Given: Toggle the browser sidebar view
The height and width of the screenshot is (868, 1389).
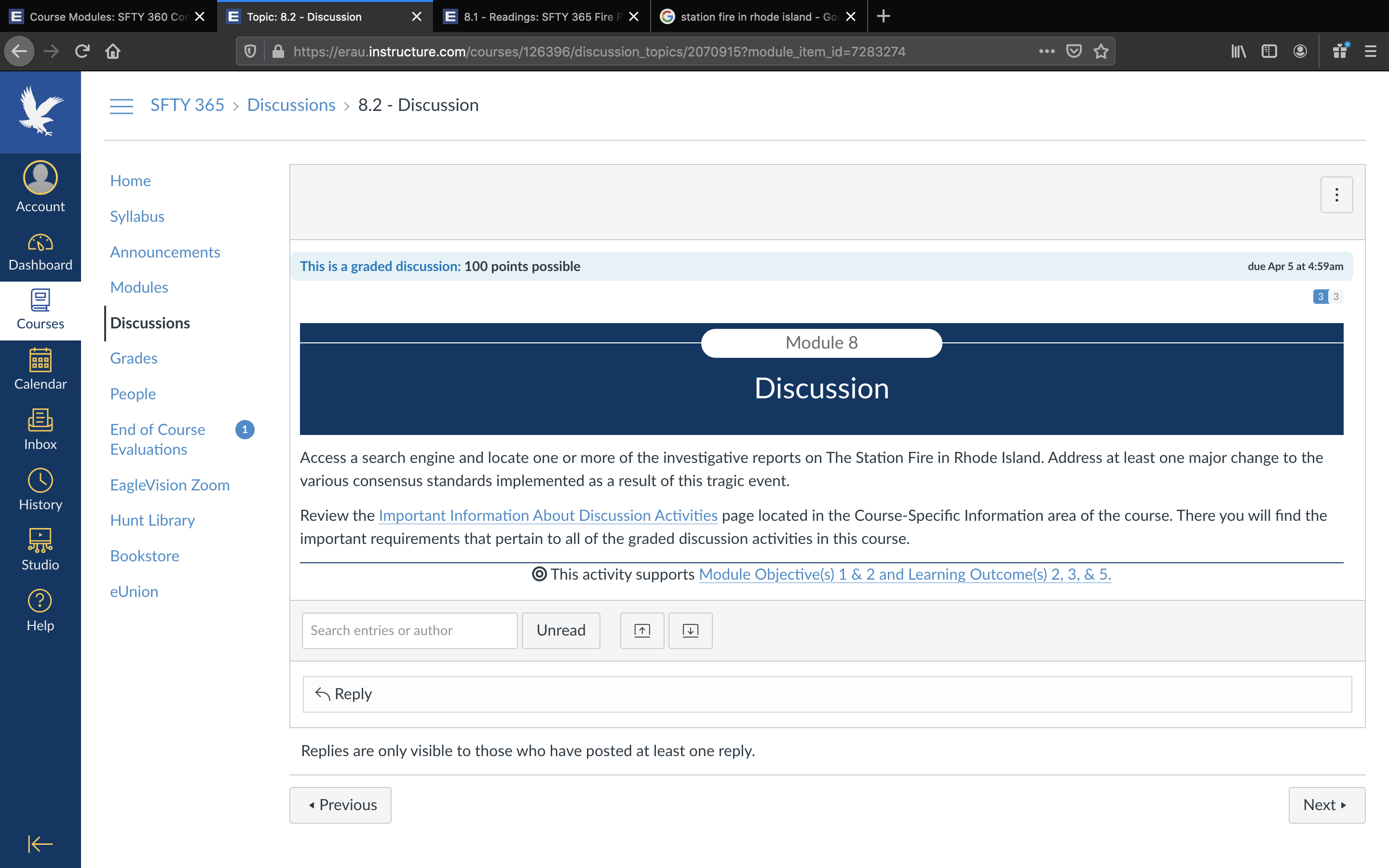Looking at the screenshot, I should click(1269, 51).
